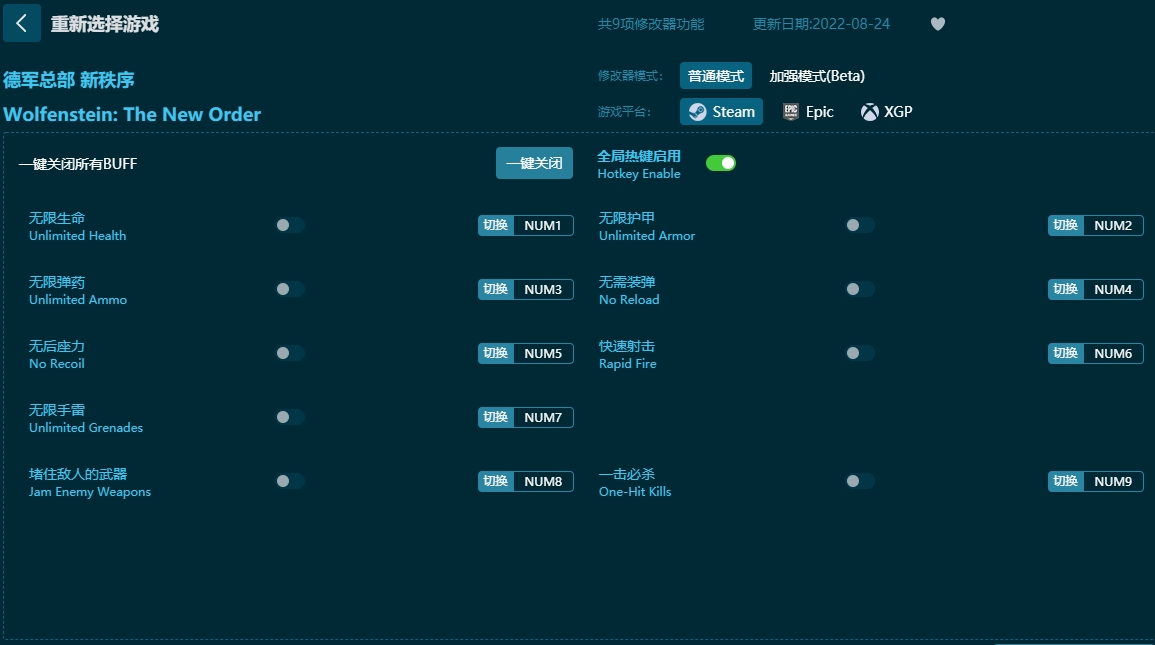Toggle Hotkey Enable switch off
The height and width of the screenshot is (645, 1155).
(720, 163)
